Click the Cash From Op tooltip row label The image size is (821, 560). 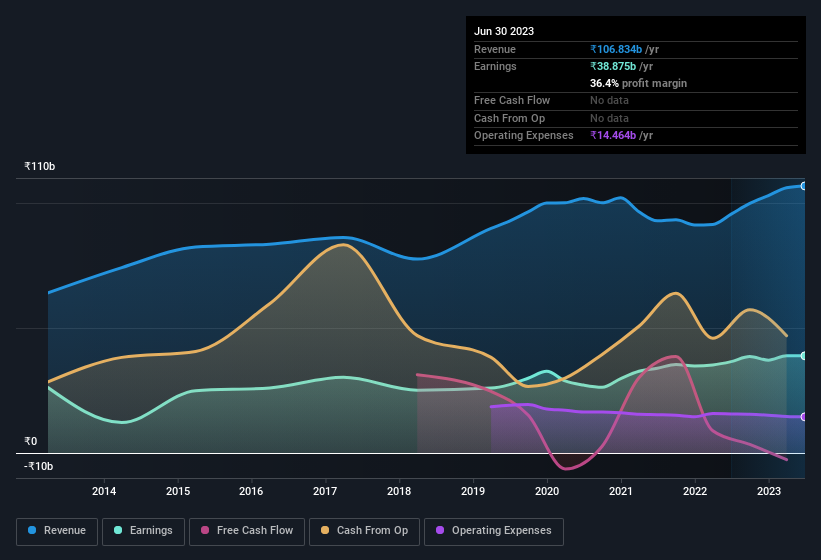pyautogui.click(x=509, y=118)
